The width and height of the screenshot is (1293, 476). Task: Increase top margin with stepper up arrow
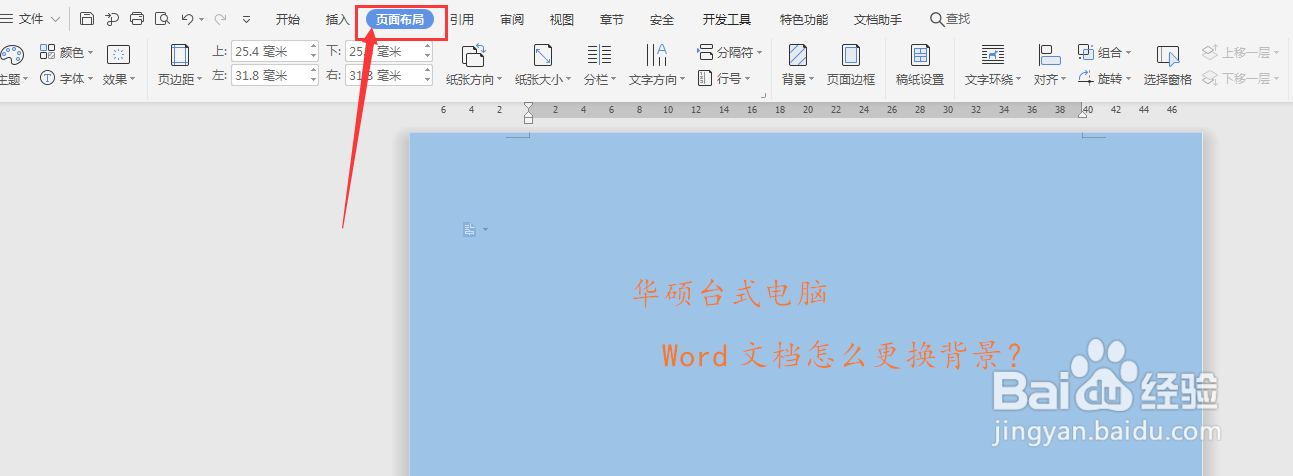[x=314, y=47]
